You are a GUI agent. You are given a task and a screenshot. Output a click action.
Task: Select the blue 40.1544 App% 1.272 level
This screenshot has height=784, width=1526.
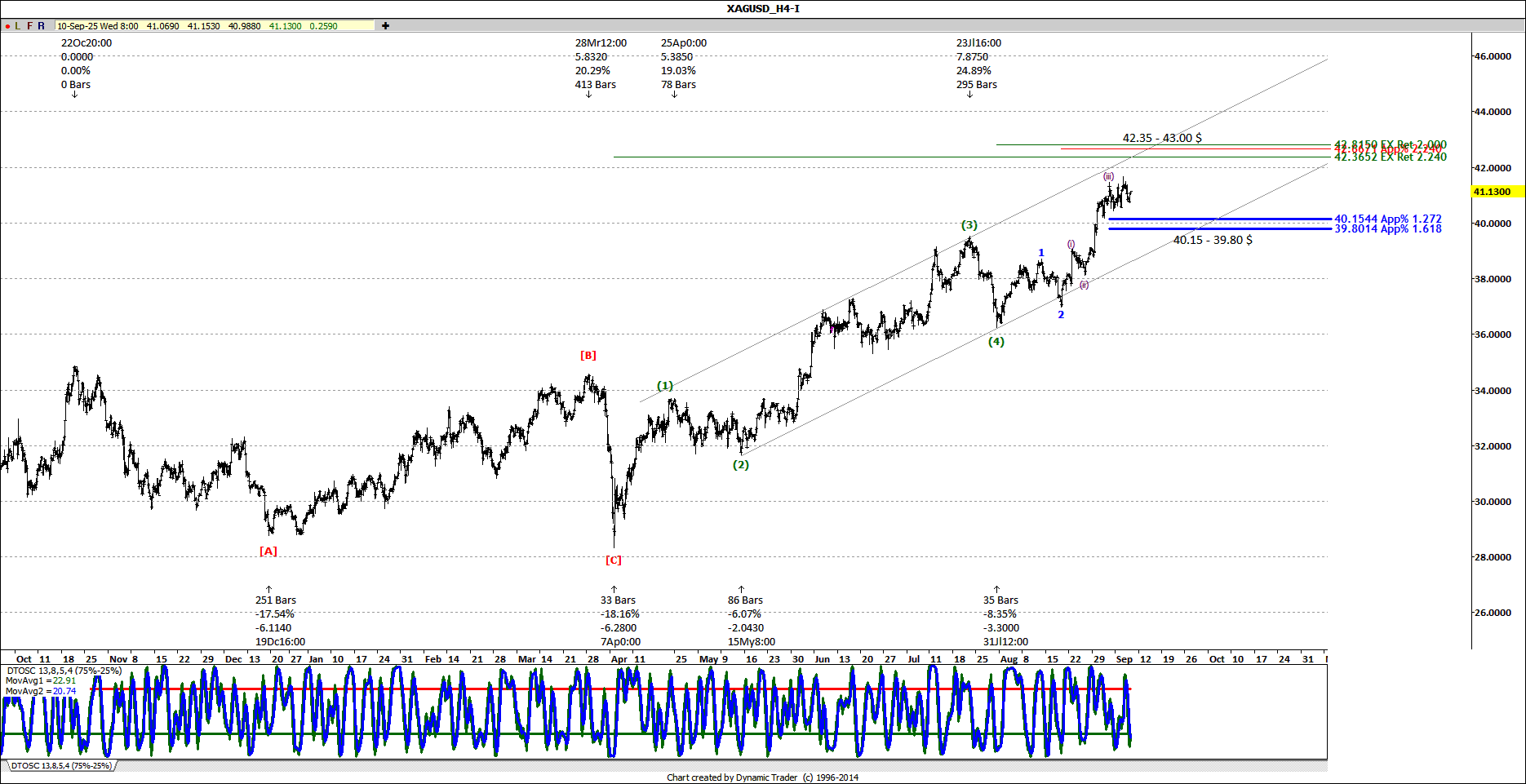(1387, 219)
